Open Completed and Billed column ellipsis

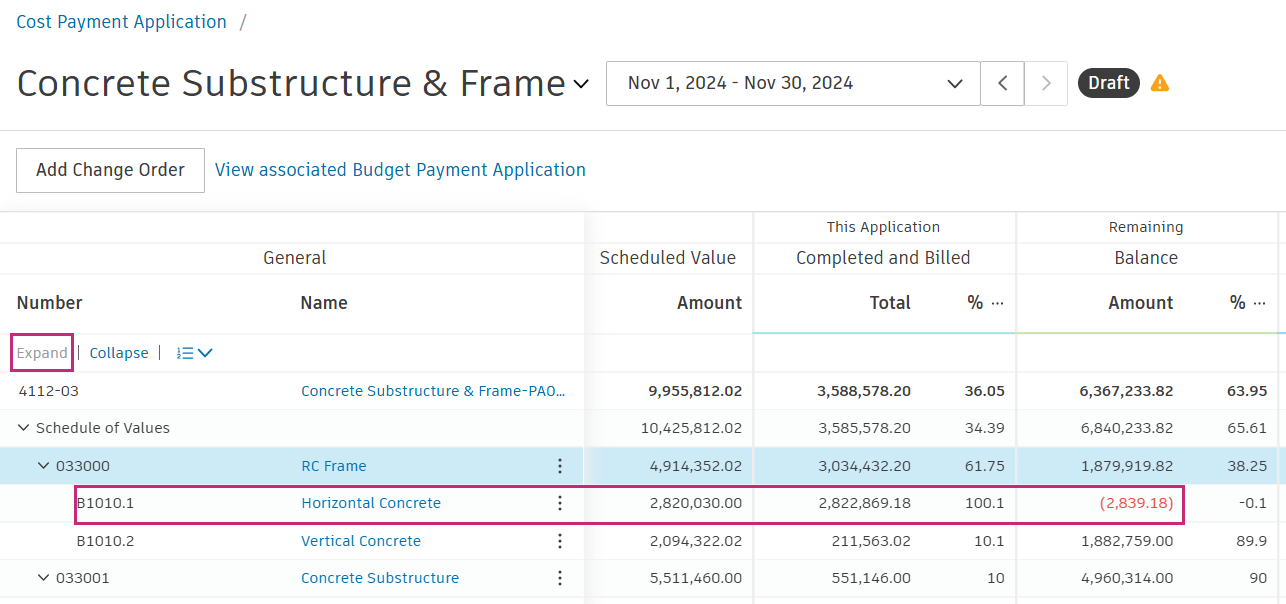point(997,303)
